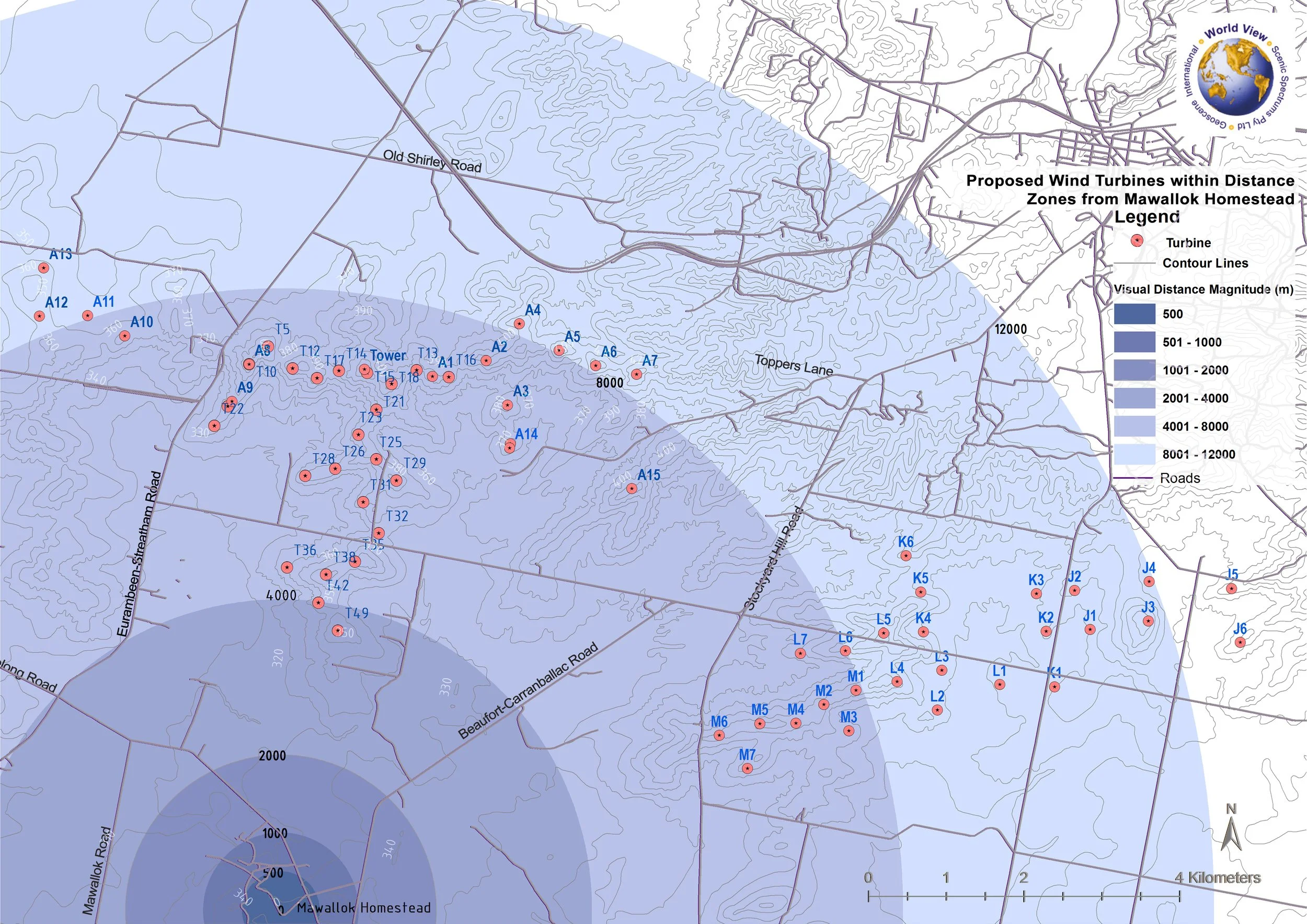Select turbine marker M5
1307x924 pixels.
(760, 723)
